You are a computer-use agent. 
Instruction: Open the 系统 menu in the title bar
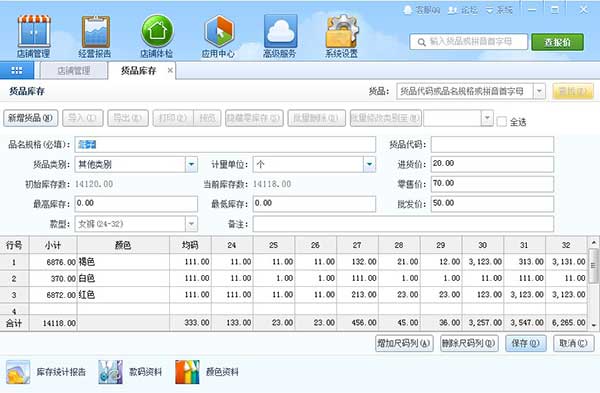(499, 10)
